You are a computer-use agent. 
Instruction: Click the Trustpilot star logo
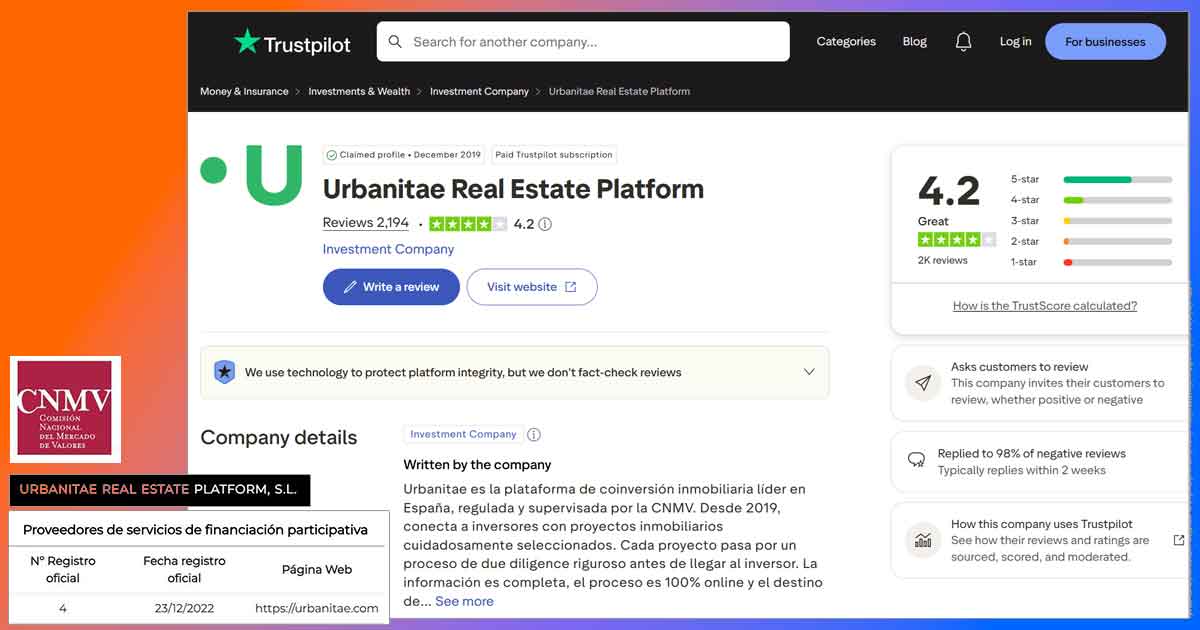click(246, 41)
